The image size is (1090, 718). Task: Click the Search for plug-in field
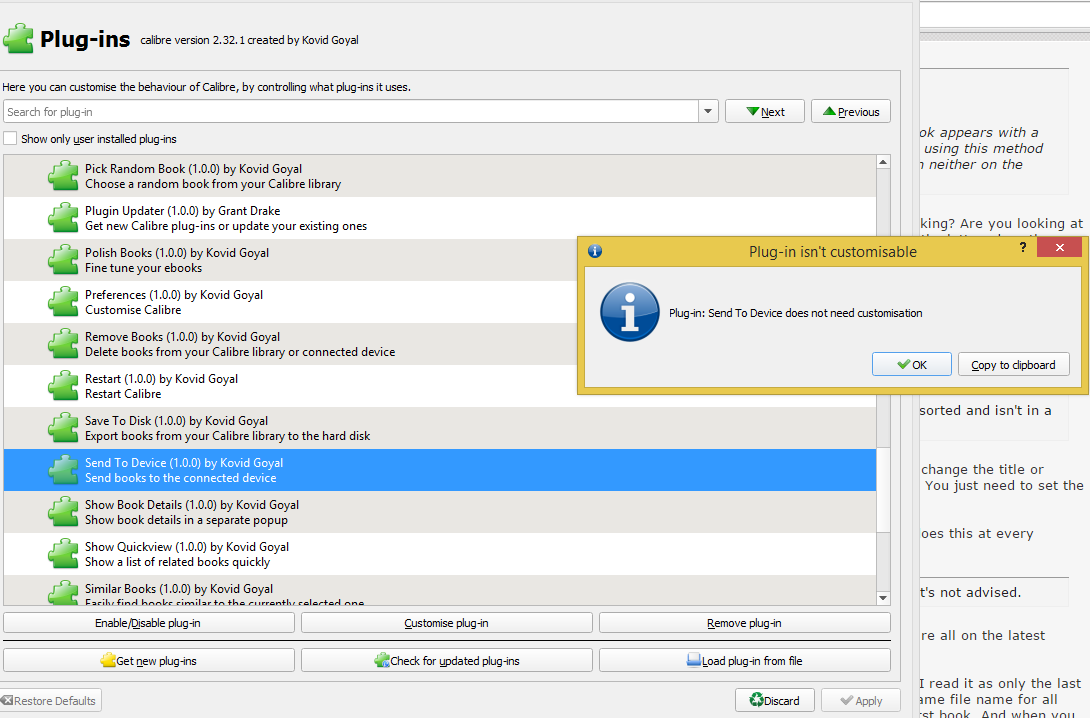351,111
